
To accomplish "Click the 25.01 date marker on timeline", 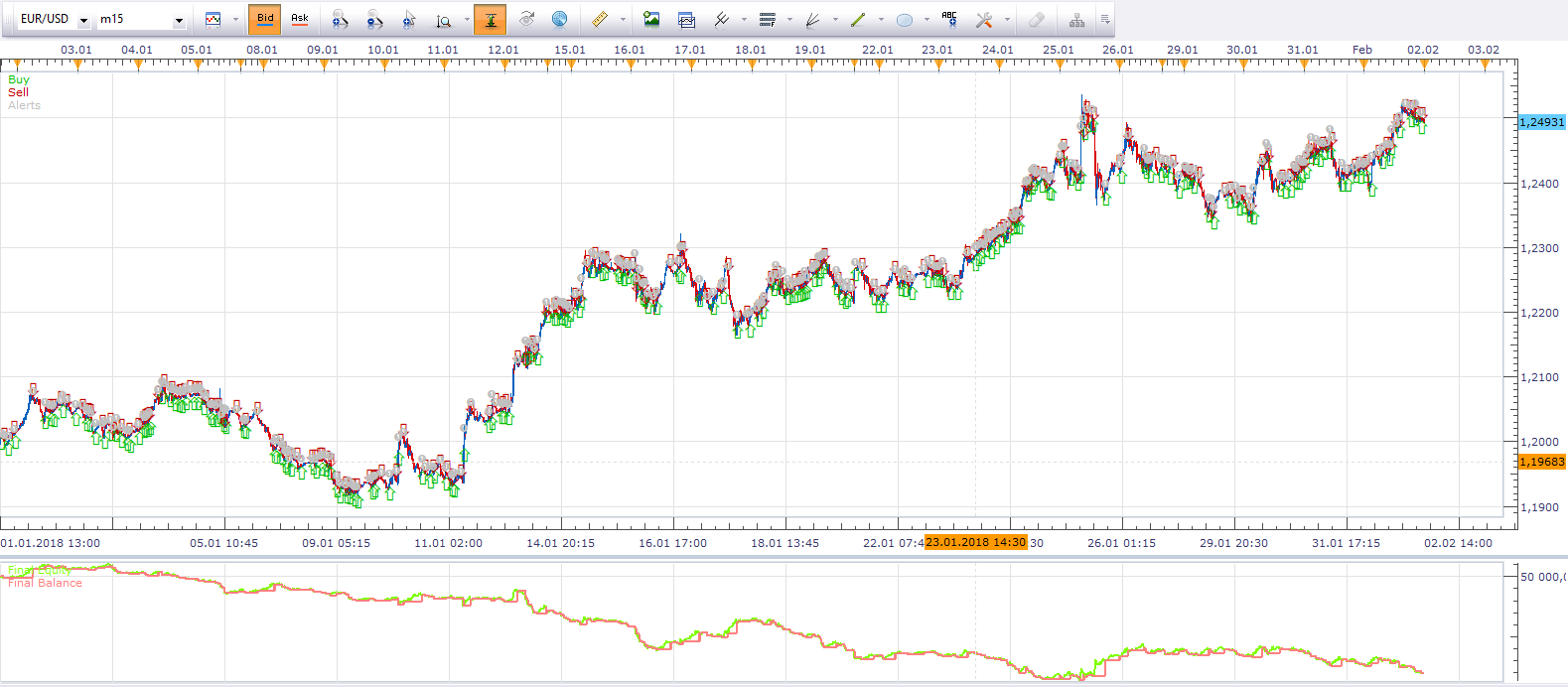I will (x=1059, y=50).
